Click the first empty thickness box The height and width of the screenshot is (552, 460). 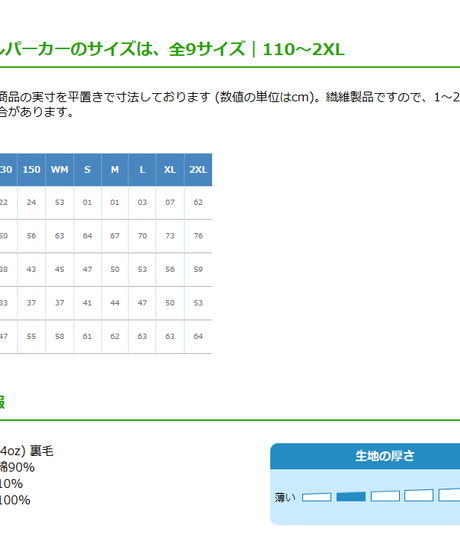pos(317,497)
